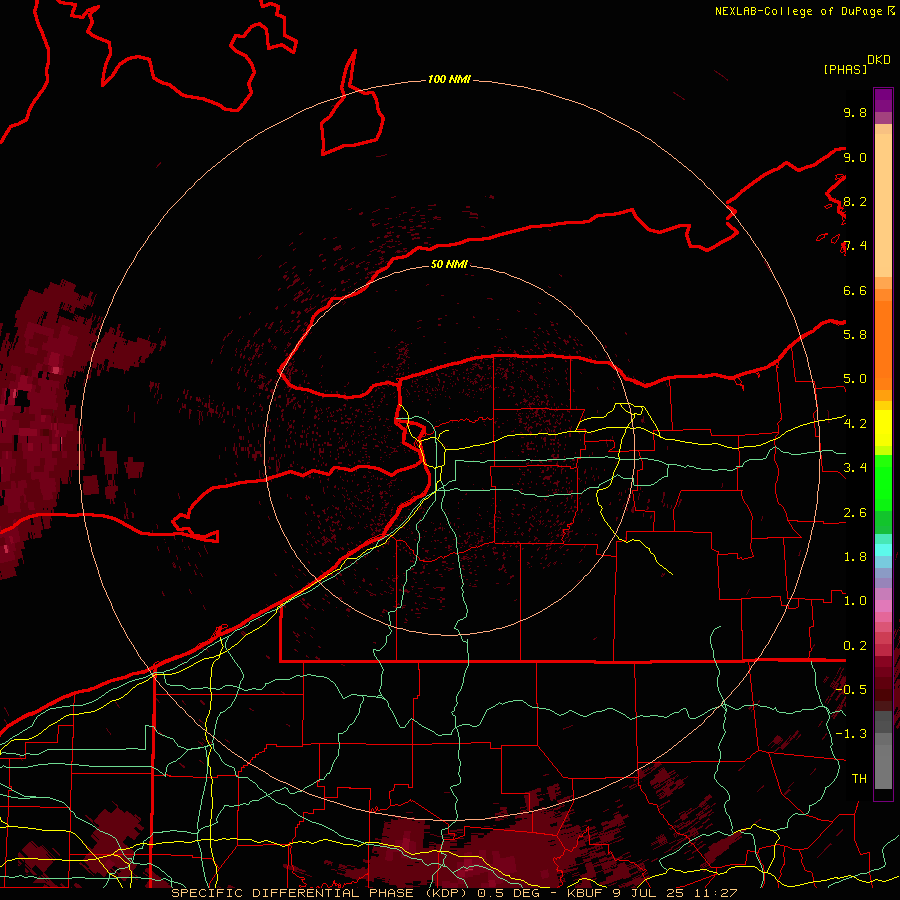Click the DKD product label
Viewport: 900px width, 900px height.
[879, 60]
